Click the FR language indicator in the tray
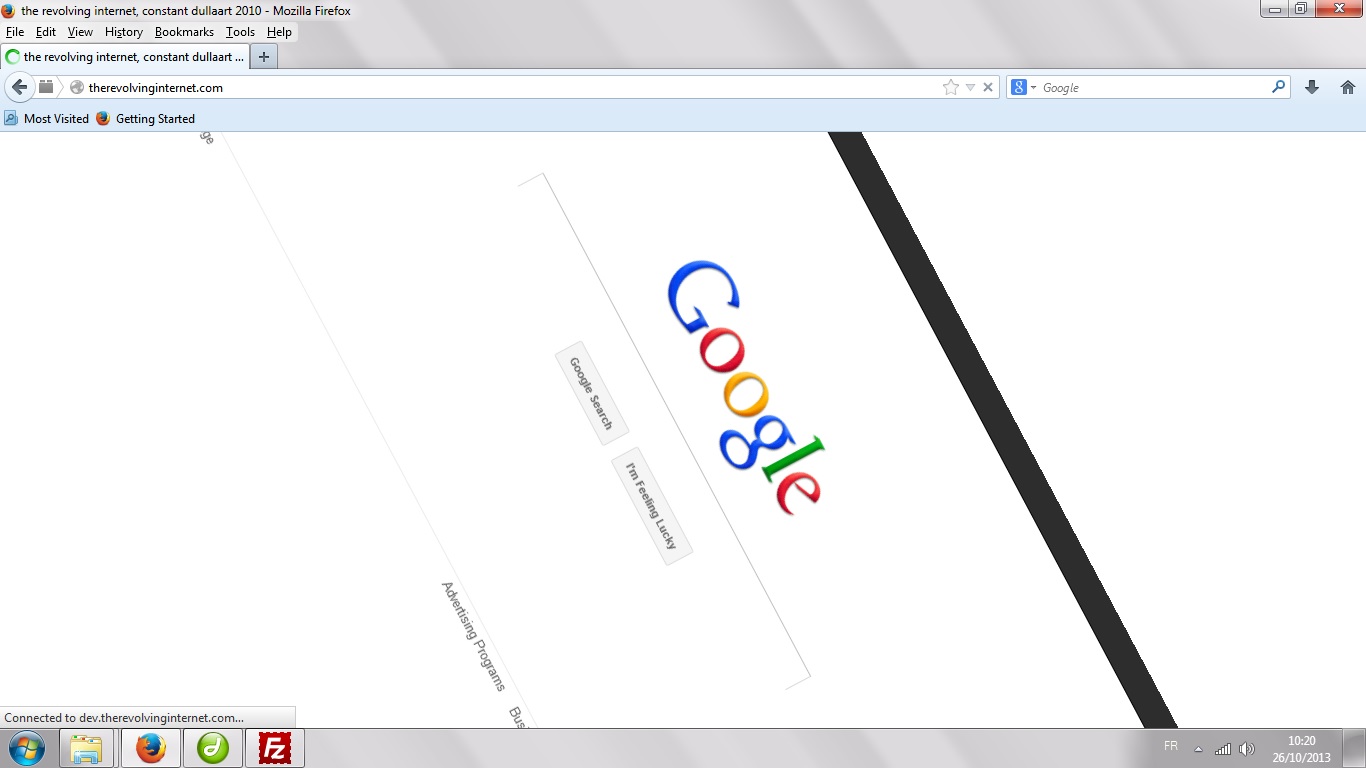 pos(1171,746)
